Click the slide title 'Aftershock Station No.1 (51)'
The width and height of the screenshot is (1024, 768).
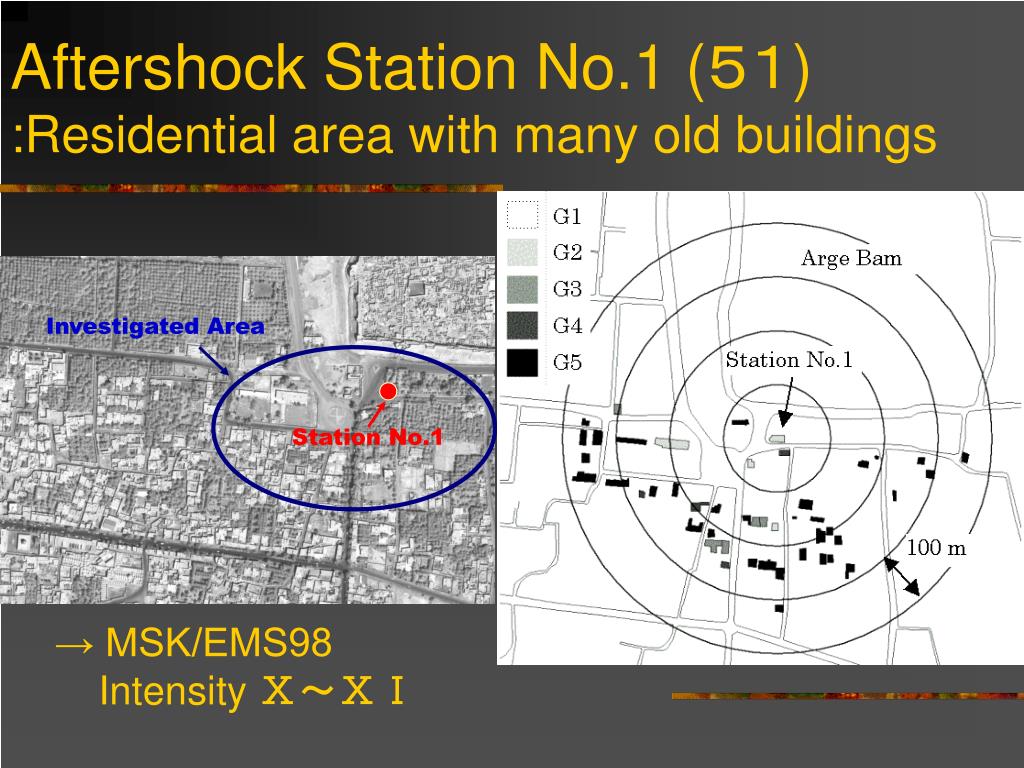(411, 69)
